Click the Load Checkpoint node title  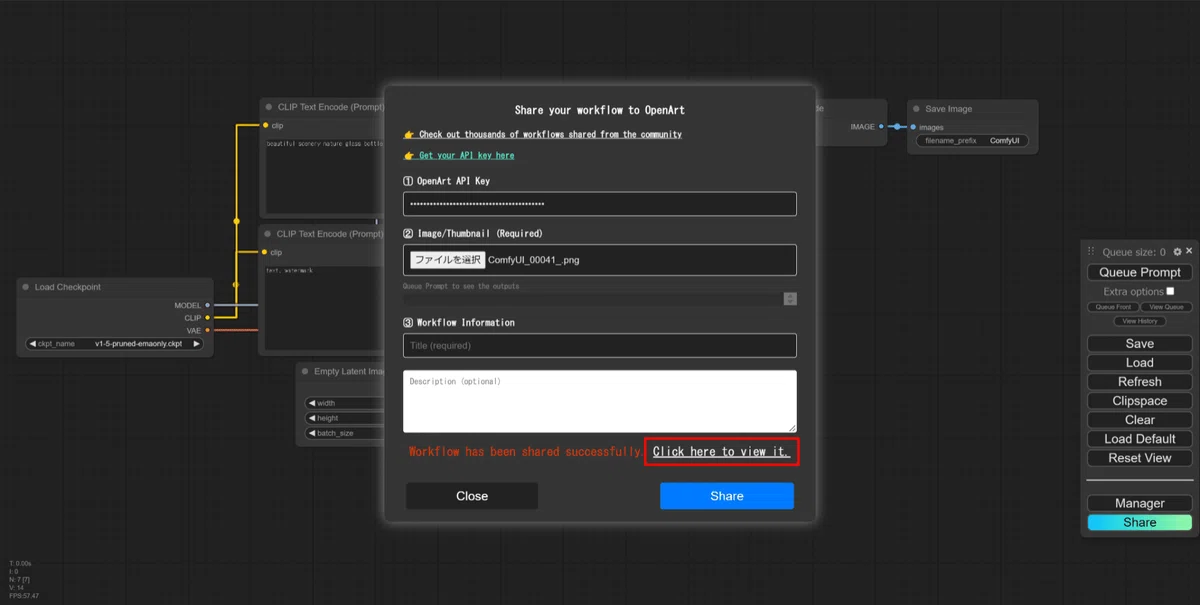tap(68, 287)
